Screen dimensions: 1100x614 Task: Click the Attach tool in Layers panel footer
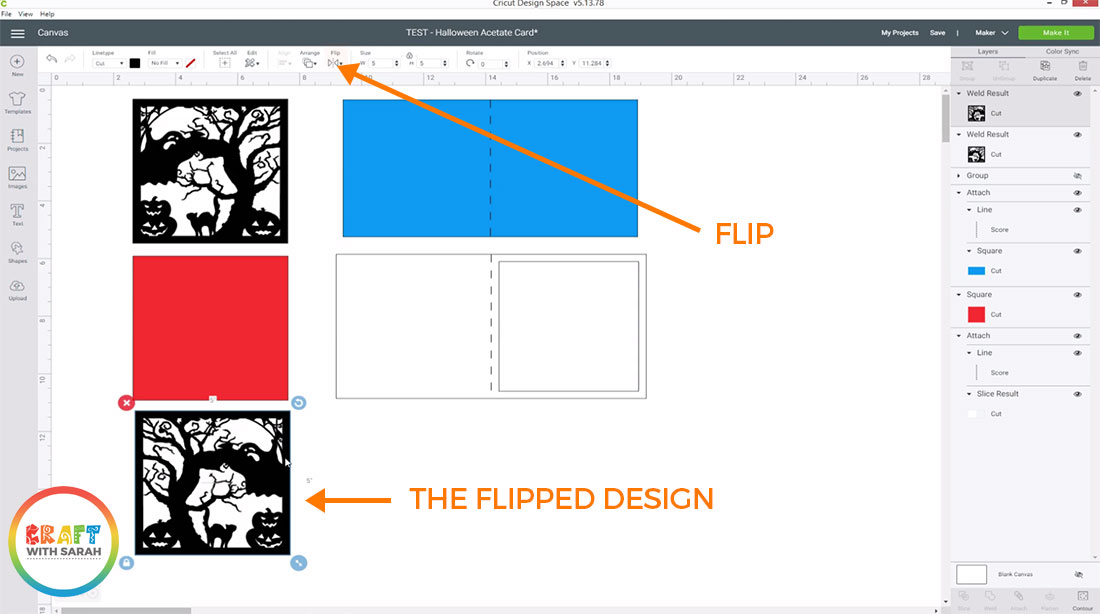pyautogui.click(x=1019, y=599)
